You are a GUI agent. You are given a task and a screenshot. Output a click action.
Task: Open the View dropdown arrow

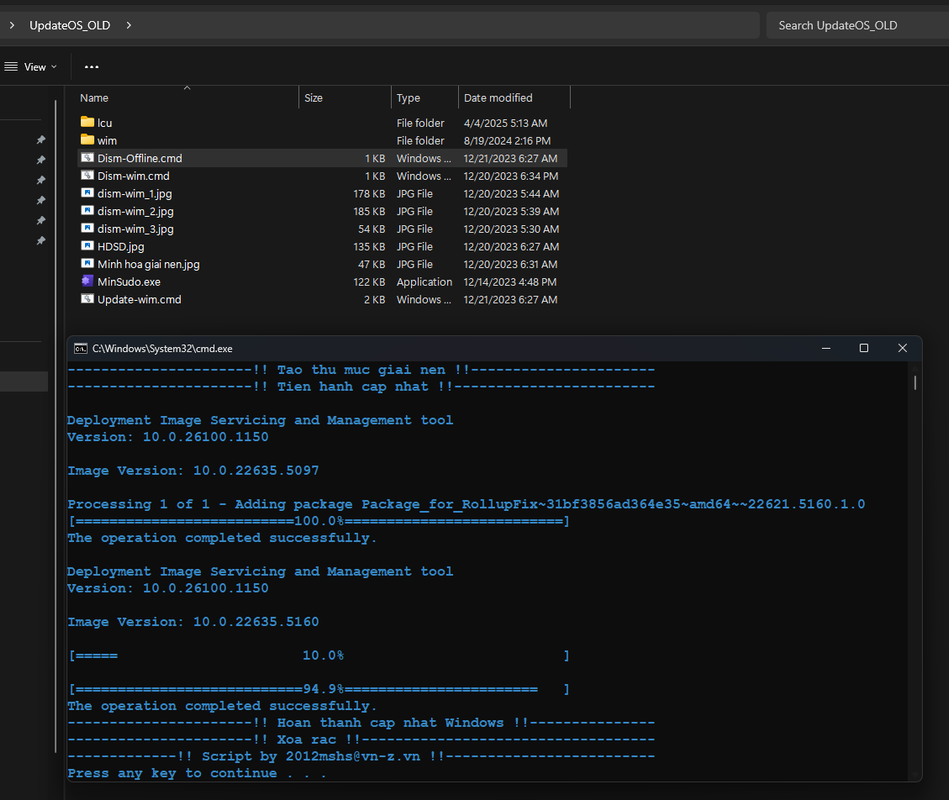[x=54, y=67]
